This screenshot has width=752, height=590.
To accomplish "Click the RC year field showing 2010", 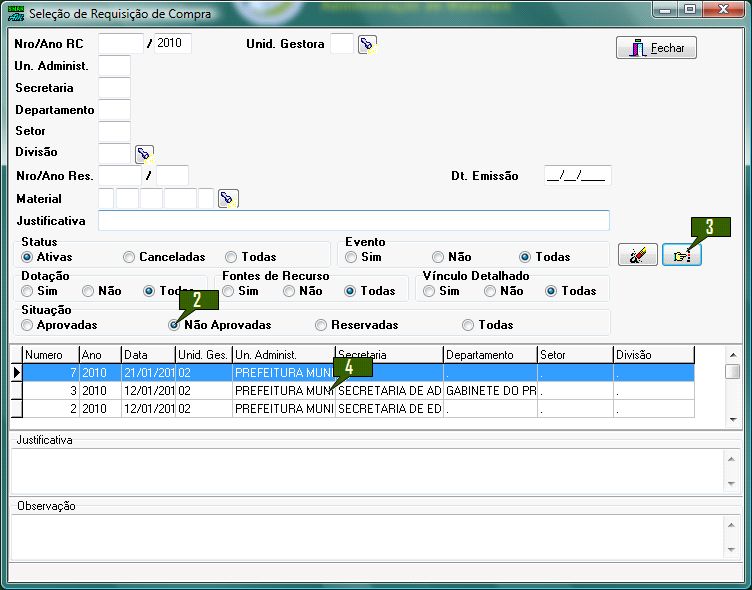I will 173,44.
